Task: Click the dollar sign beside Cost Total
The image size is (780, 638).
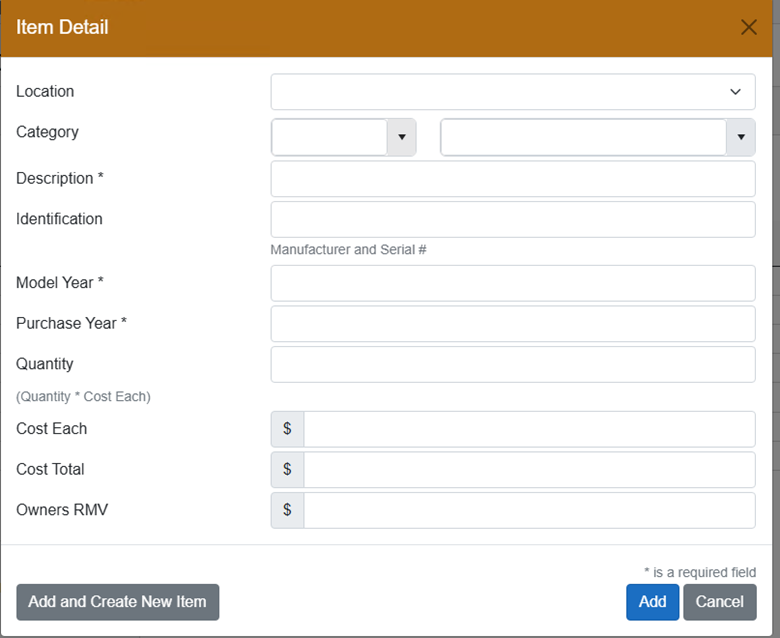Action: coord(287,470)
